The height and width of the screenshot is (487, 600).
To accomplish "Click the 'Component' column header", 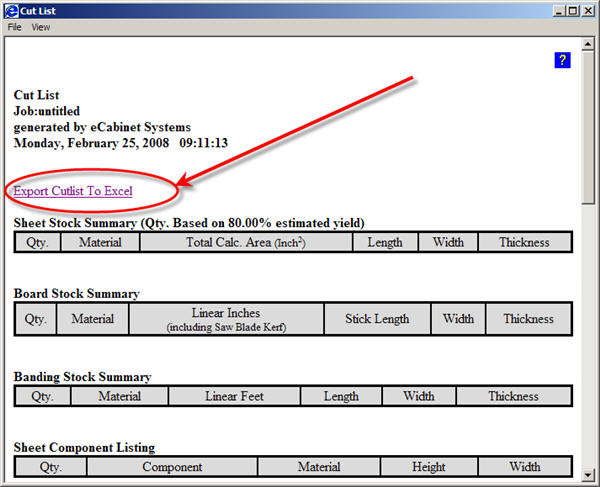I will [x=172, y=467].
